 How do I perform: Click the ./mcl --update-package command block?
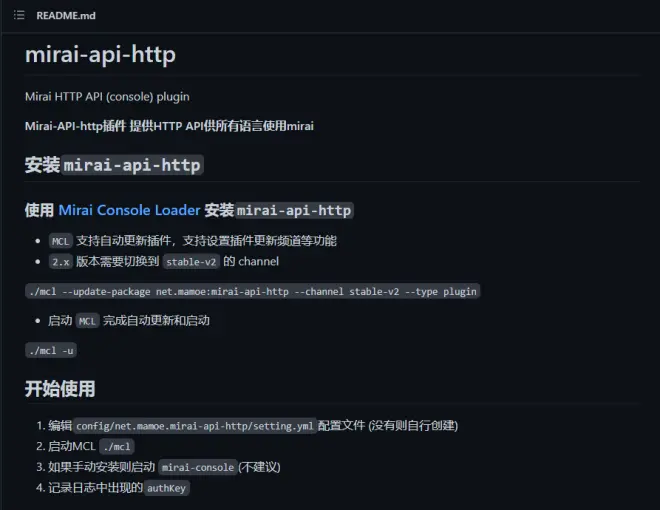pos(253,291)
